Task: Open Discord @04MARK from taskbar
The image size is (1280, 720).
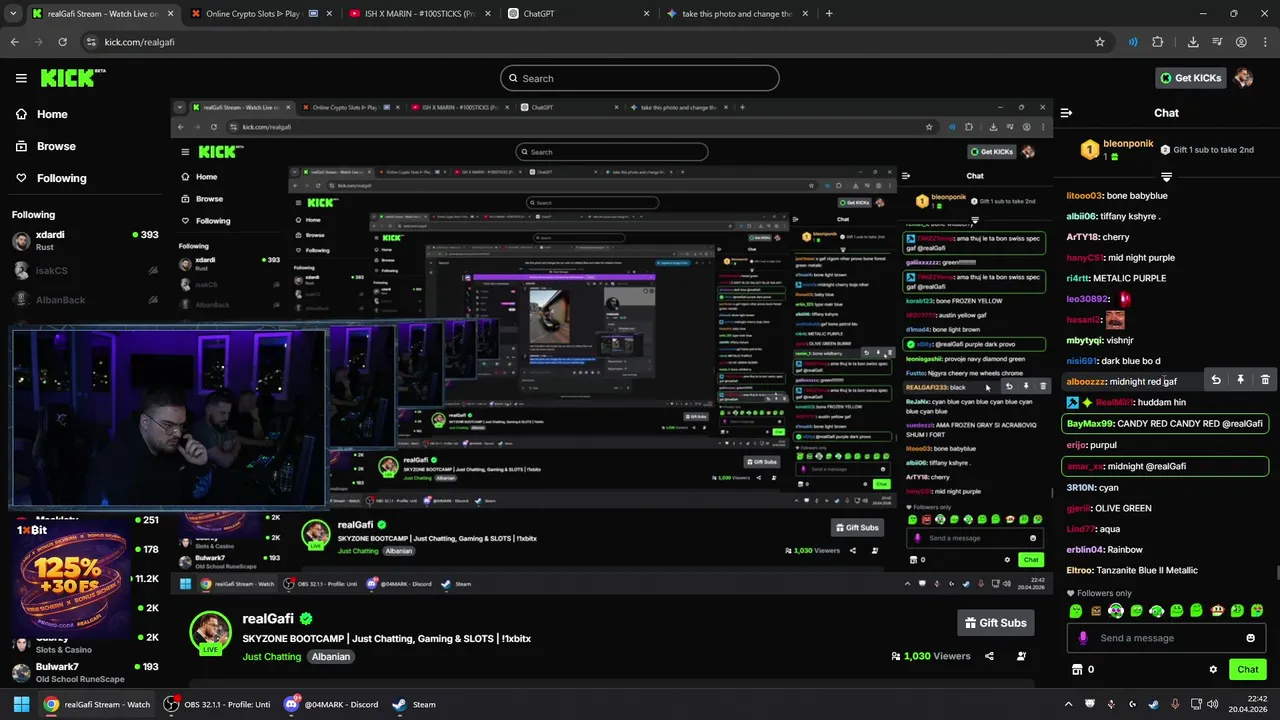Action: click(330, 704)
